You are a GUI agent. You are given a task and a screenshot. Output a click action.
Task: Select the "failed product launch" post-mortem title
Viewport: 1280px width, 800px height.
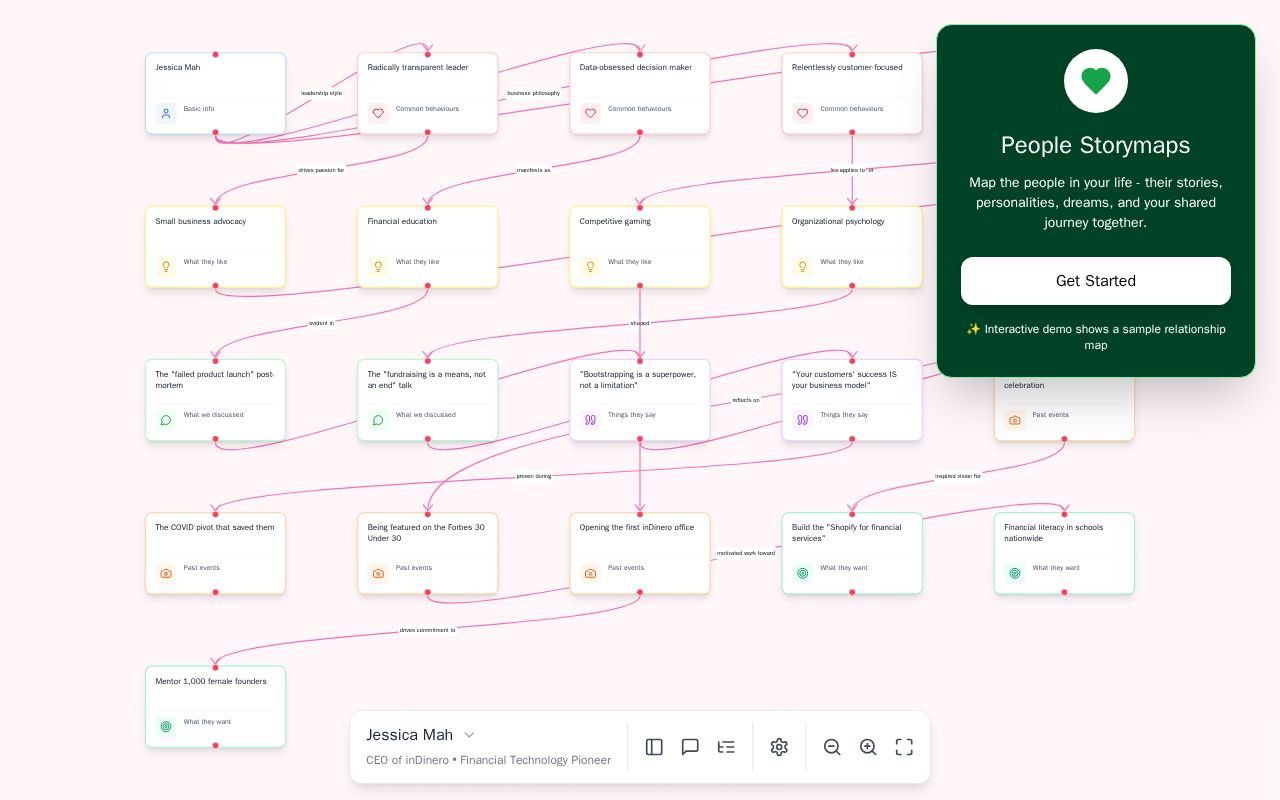(215, 380)
